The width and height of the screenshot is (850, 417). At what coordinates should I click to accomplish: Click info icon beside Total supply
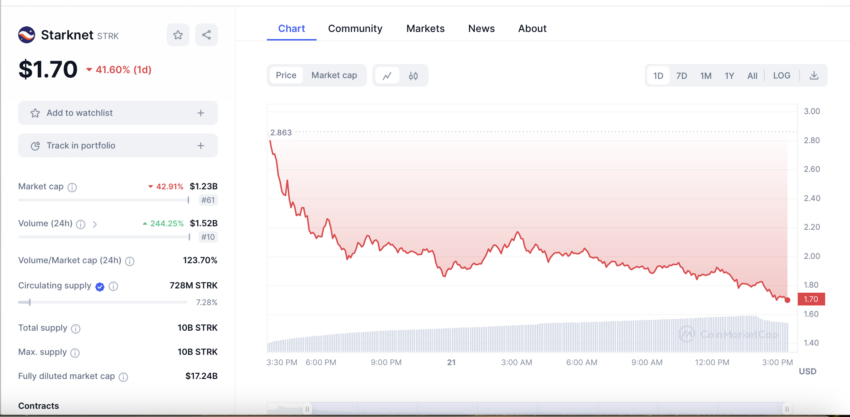pyautogui.click(x=76, y=328)
